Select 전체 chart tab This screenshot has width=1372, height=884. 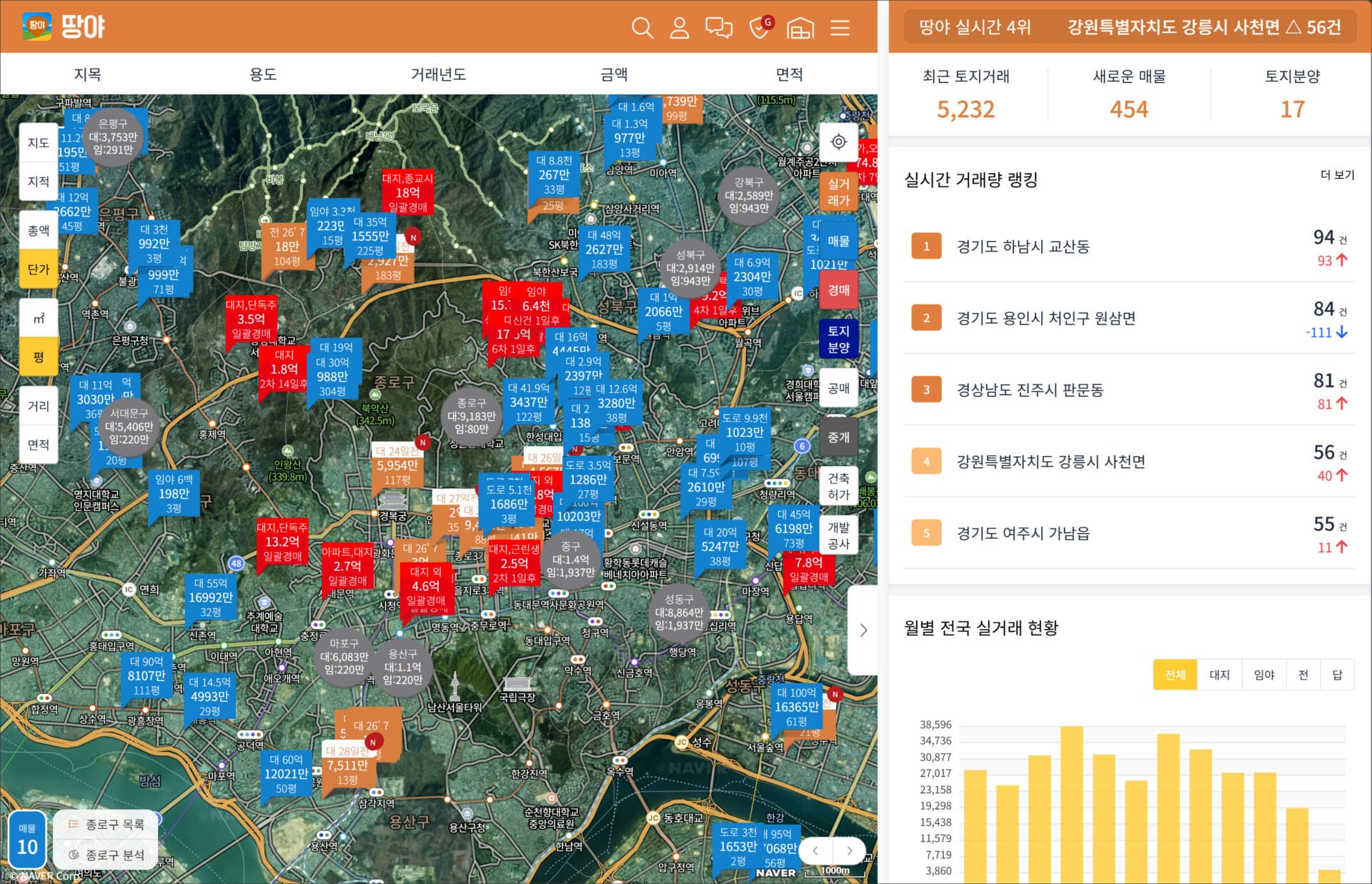pos(1175,675)
